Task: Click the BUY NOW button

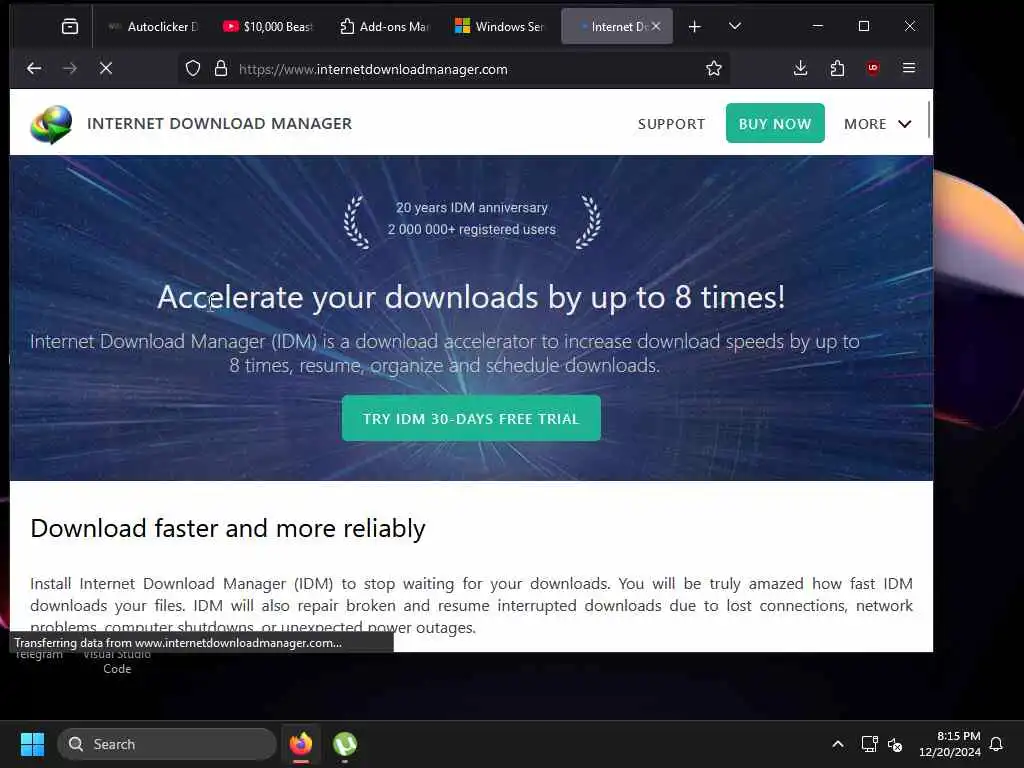Action: [x=775, y=123]
